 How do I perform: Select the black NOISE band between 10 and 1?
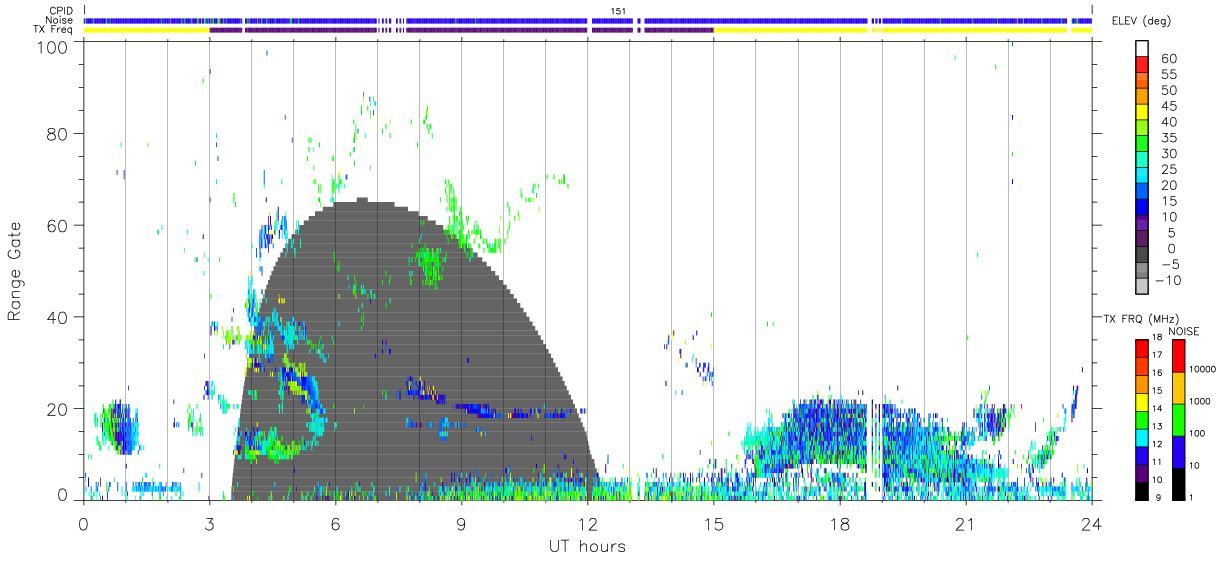pyautogui.click(x=1179, y=482)
